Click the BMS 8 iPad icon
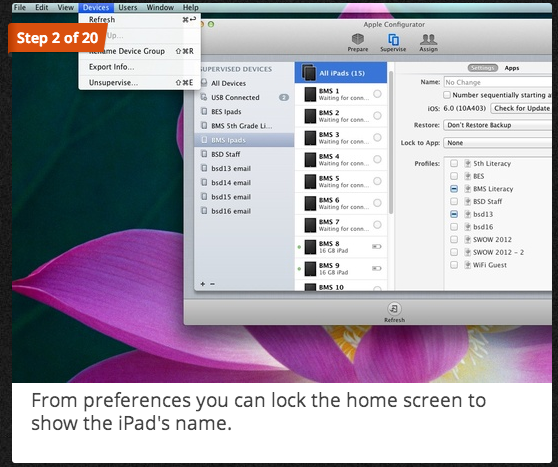Viewport: 558px width, 467px height. pyautogui.click(x=310, y=247)
